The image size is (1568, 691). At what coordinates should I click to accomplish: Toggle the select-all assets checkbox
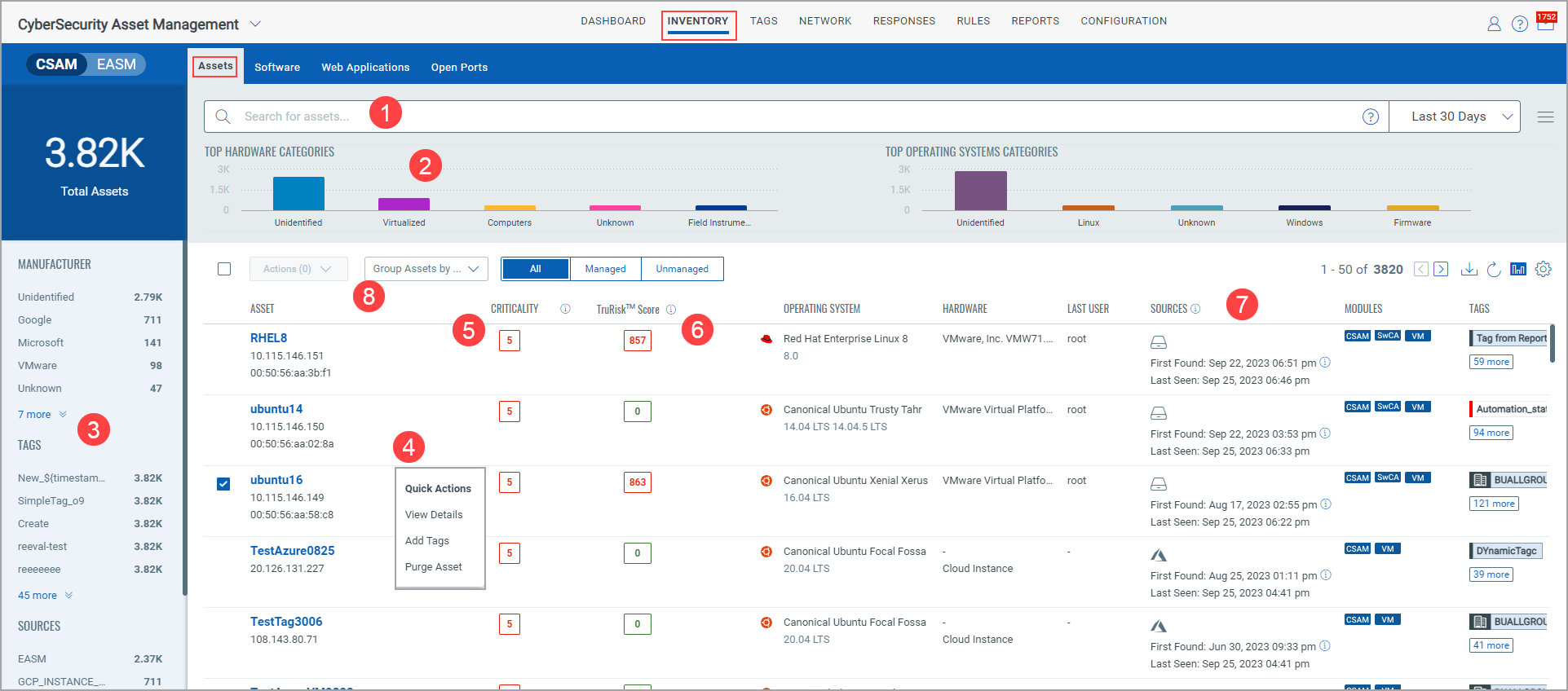(x=224, y=269)
